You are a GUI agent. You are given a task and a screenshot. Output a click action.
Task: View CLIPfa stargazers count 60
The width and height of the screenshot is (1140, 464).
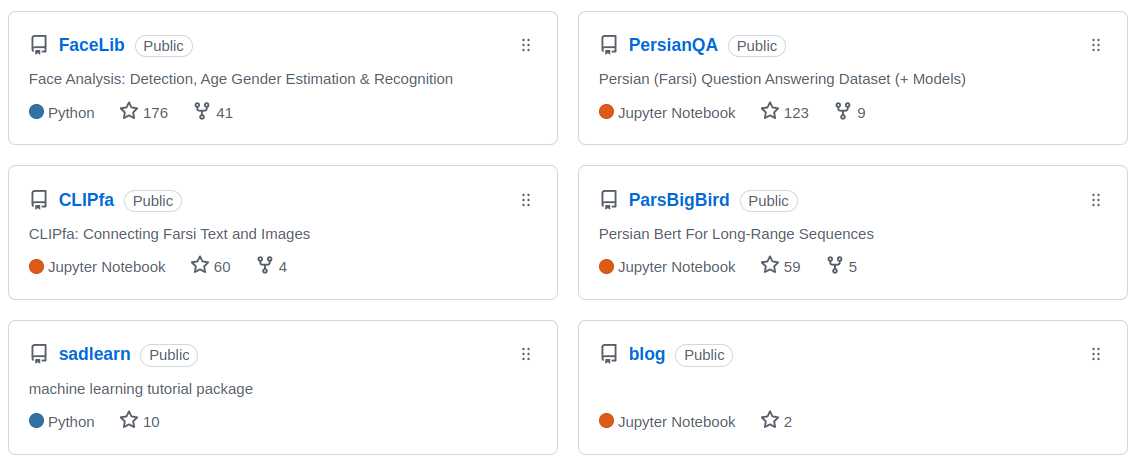pyautogui.click(x=211, y=266)
